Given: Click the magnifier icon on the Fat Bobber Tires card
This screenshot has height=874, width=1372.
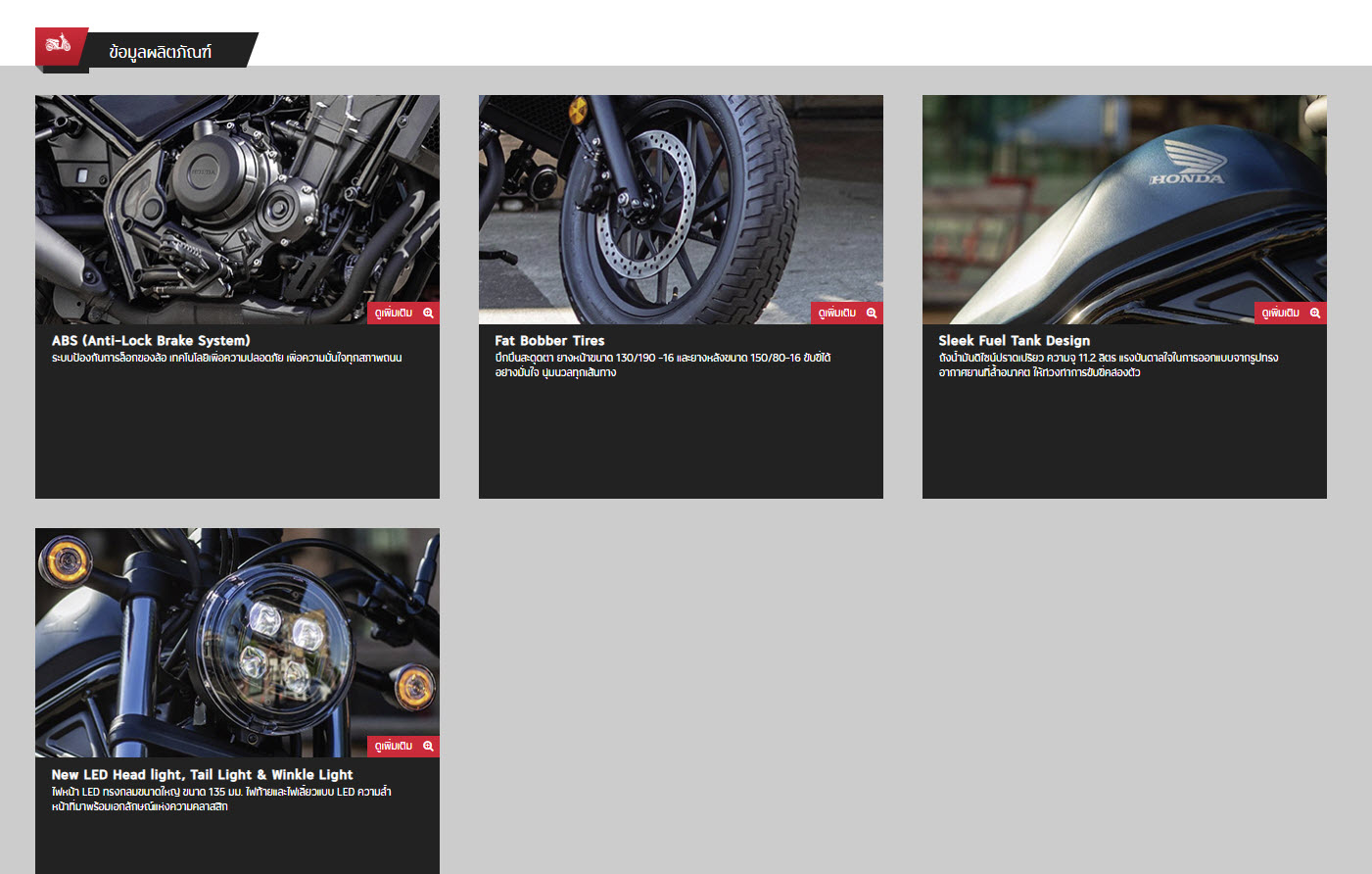Looking at the screenshot, I should pyautogui.click(x=872, y=314).
